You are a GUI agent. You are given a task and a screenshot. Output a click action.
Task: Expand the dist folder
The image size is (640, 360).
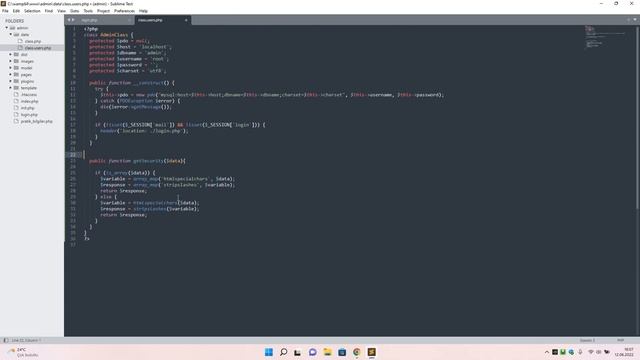[11, 54]
